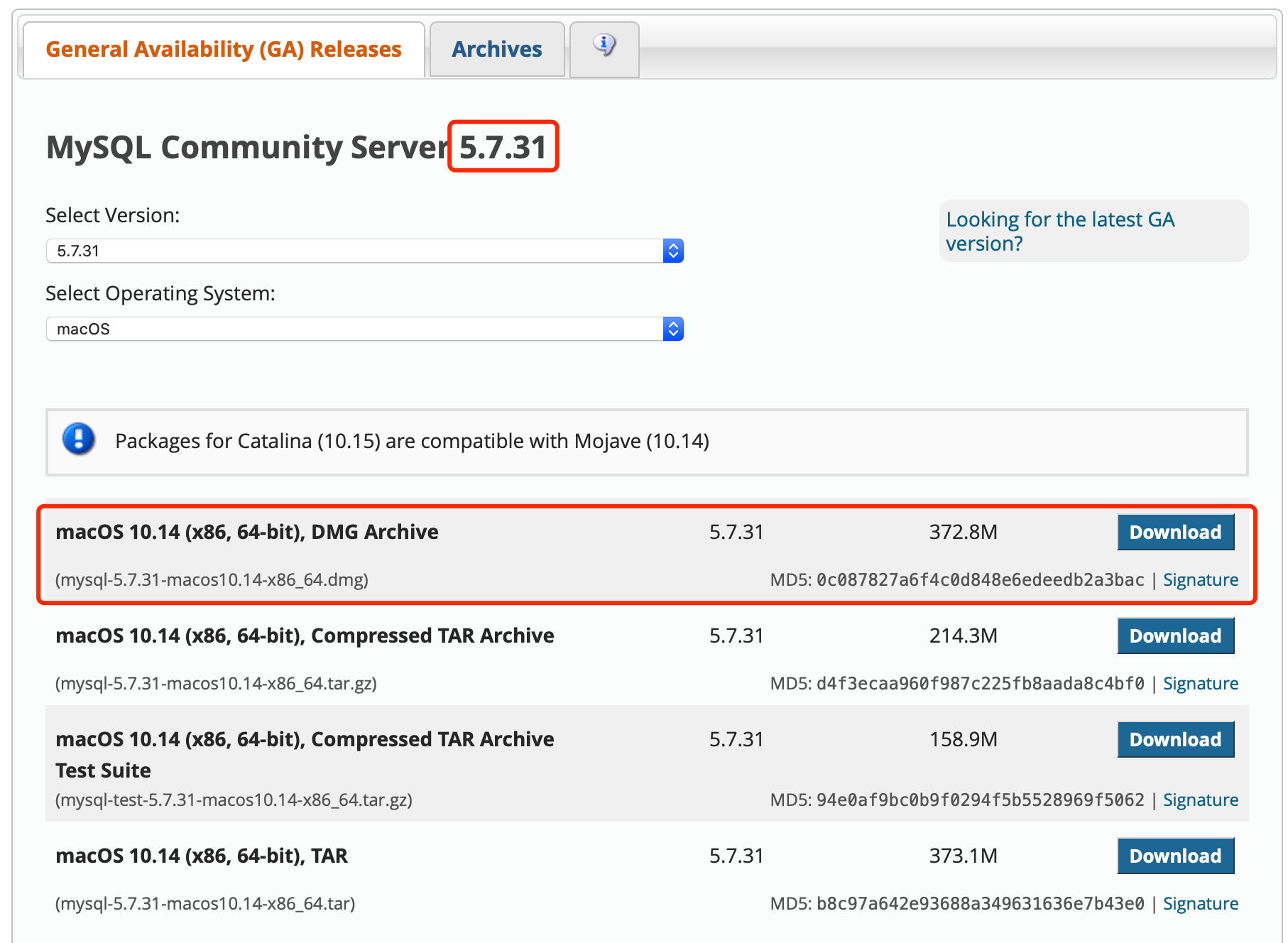This screenshot has width=1288, height=943.
Task: Open the info icon tab
Action: click(604, 48)
